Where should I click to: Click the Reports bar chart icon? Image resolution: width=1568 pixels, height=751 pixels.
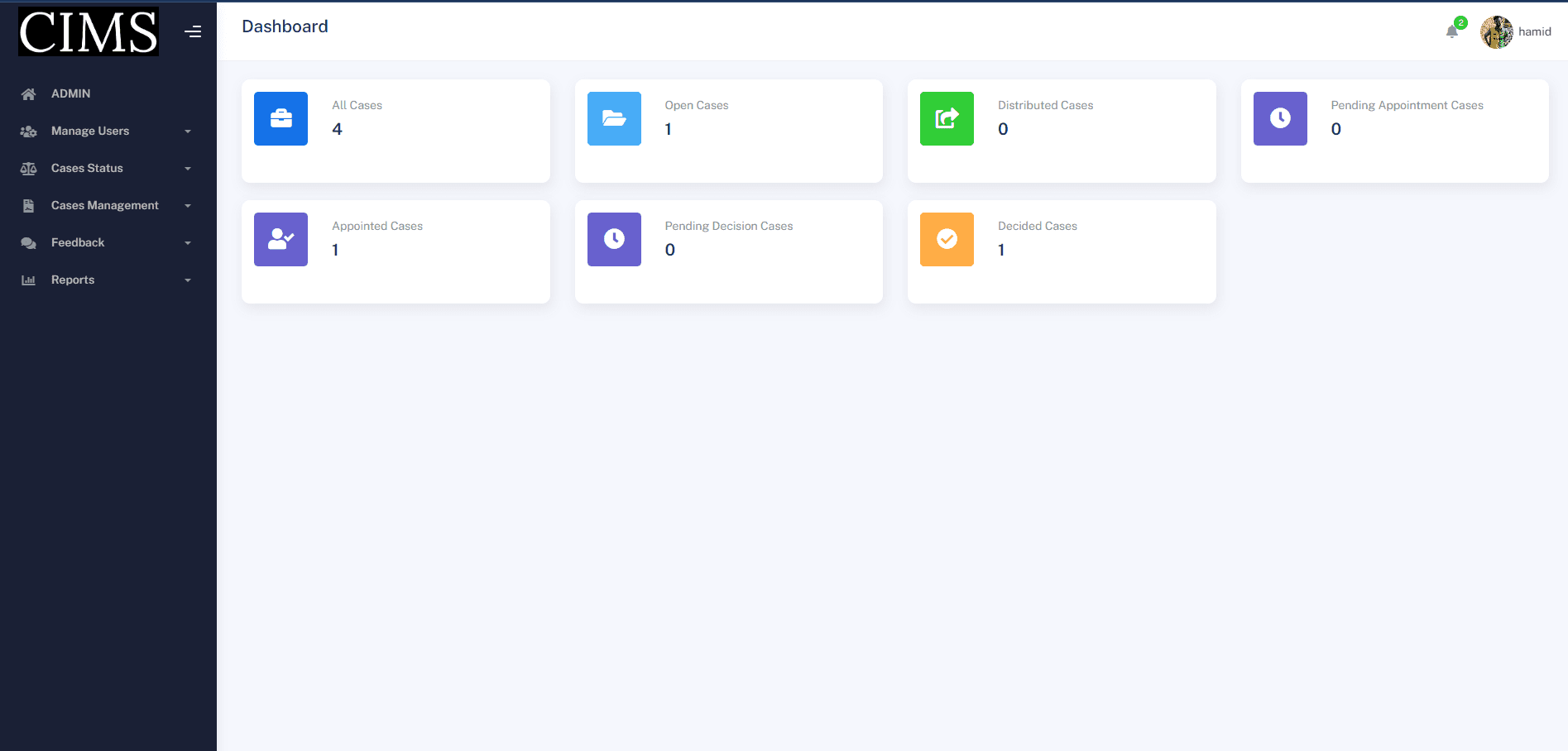28,280
